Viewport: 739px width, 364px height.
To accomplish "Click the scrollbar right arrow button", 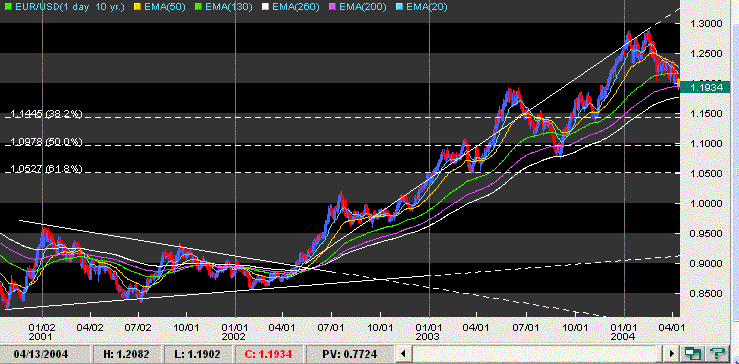I will coord(671,353).
